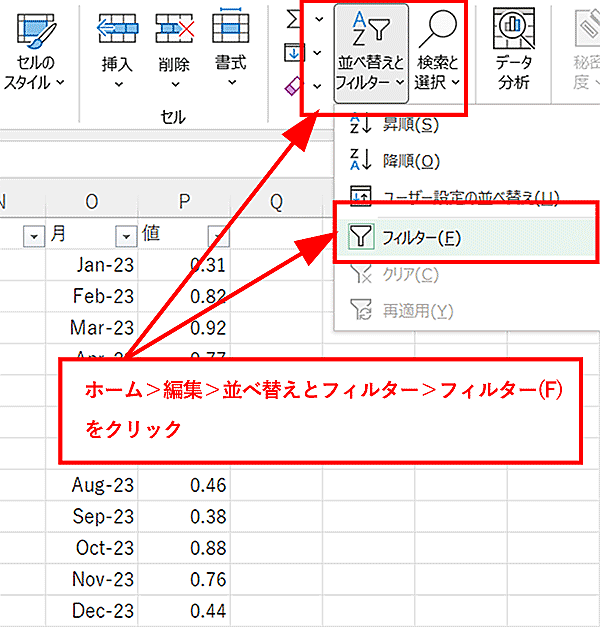Image resolution: width=600 pixels, height=627 pixels.
Task: Open 並べ替えとフィルター menu
Action: point(370,50)
